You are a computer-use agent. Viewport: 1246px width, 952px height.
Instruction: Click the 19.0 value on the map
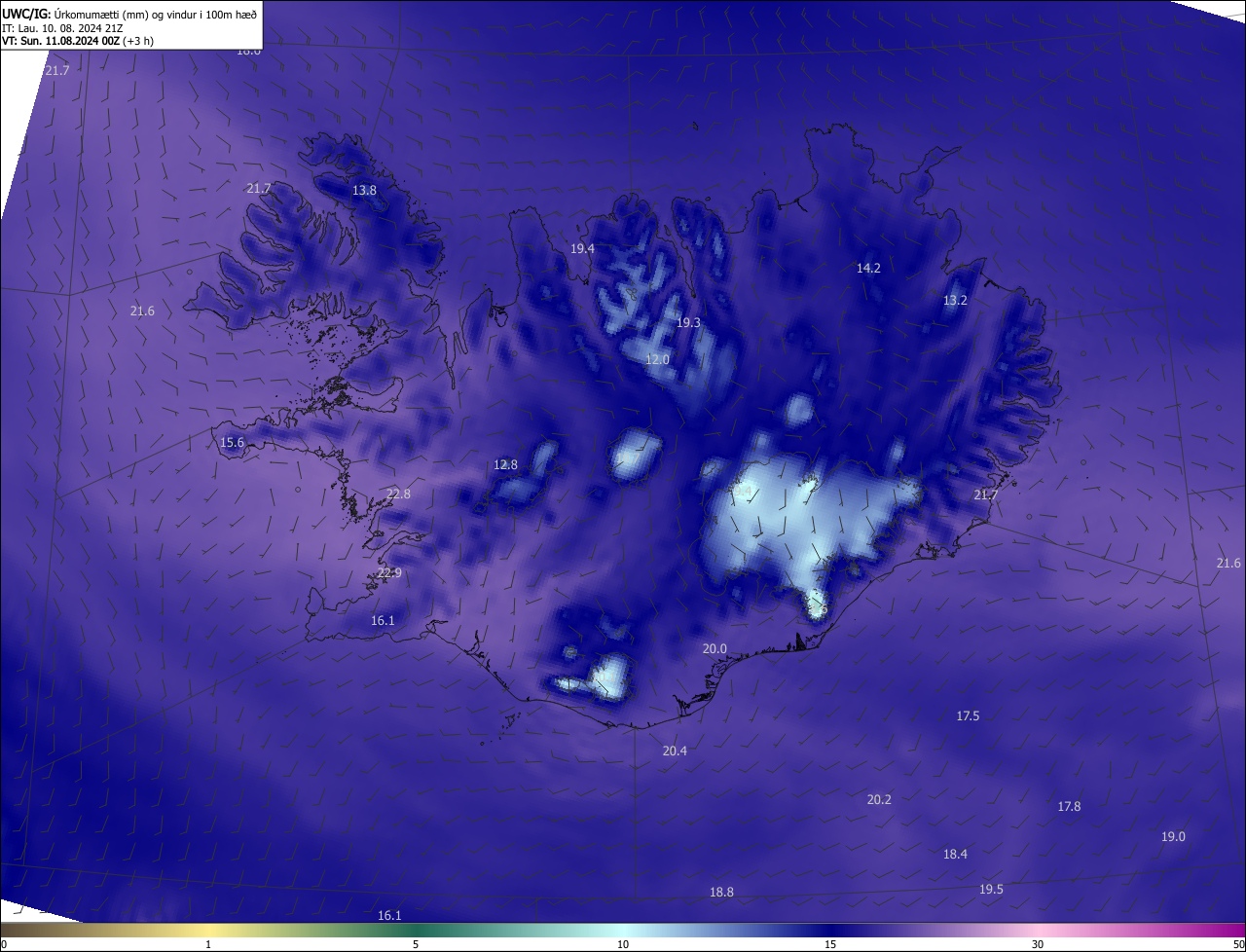click(1173, 836)
